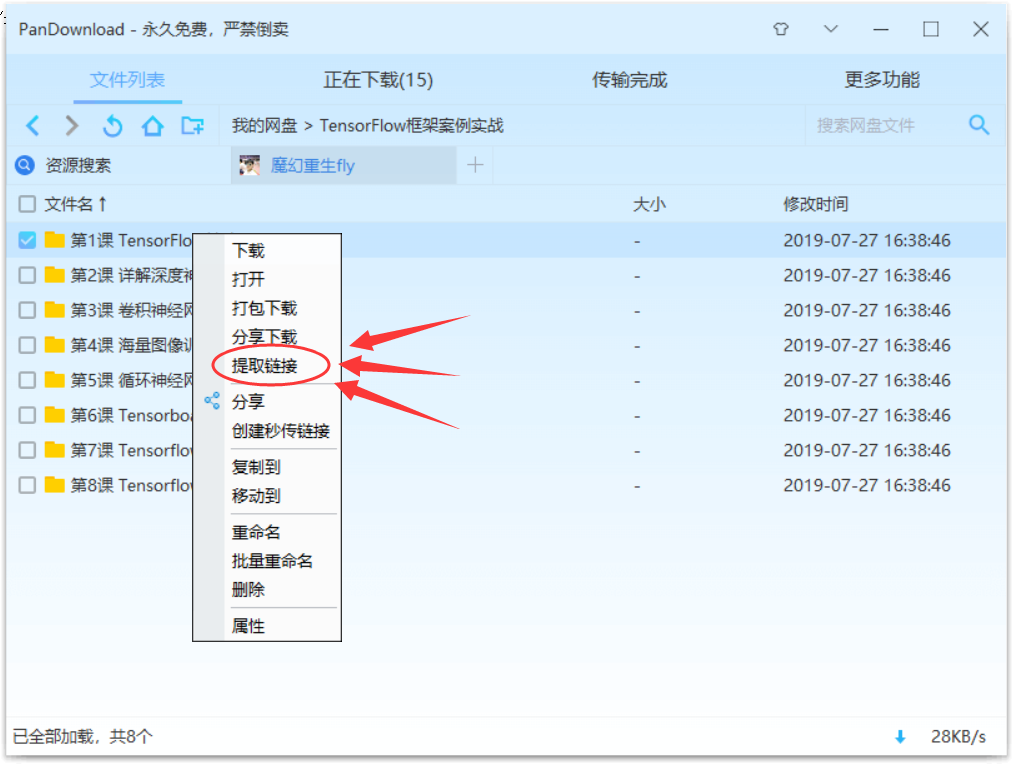Toggle the select-all checkbox beside 文件名
The width and height of the screenshot is (1013, 764).
[x=27, y=204]
